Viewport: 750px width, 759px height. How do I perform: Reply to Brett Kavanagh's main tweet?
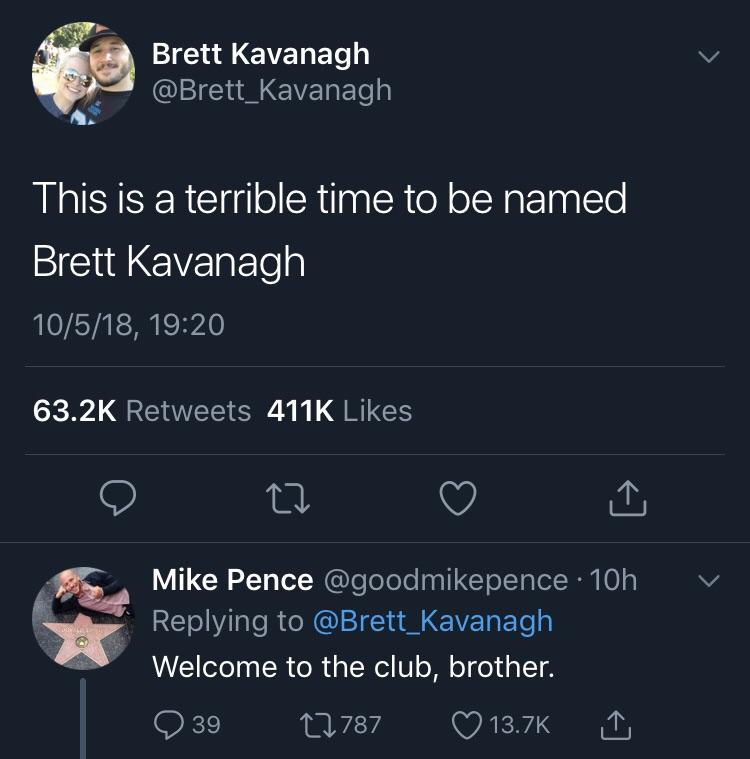pyautogui.click(x=119, y=498)
